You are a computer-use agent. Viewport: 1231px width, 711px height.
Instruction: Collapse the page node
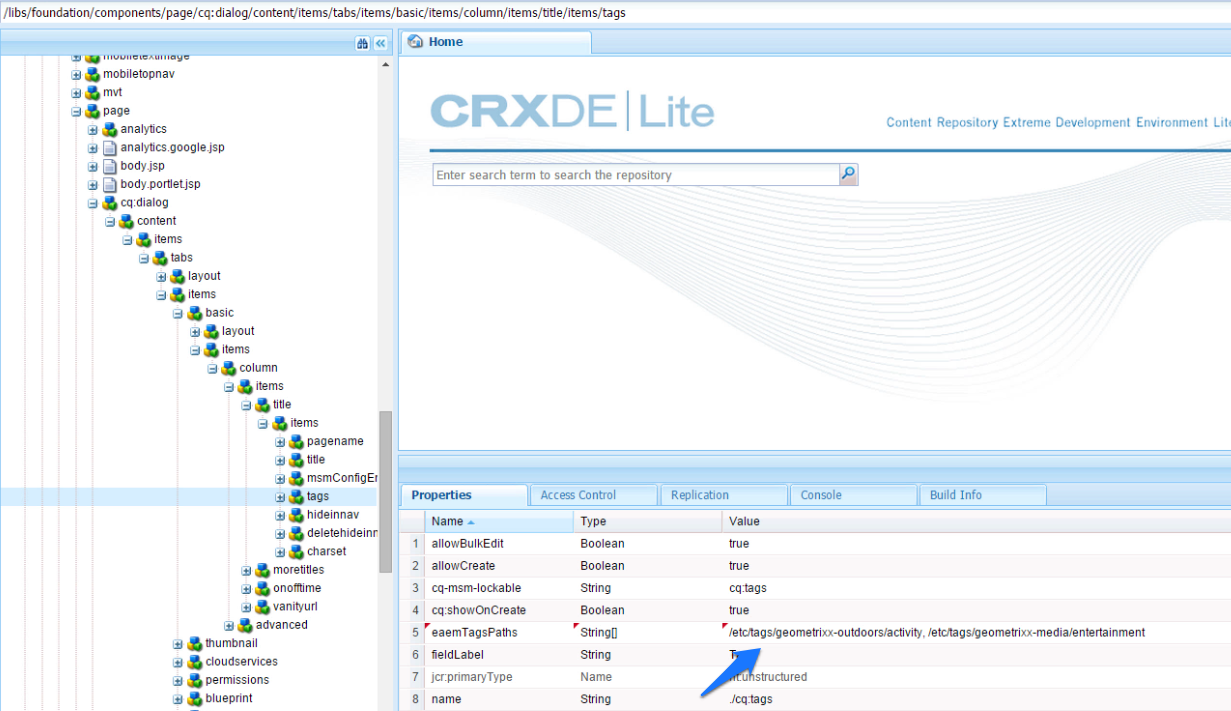(76, 111)
